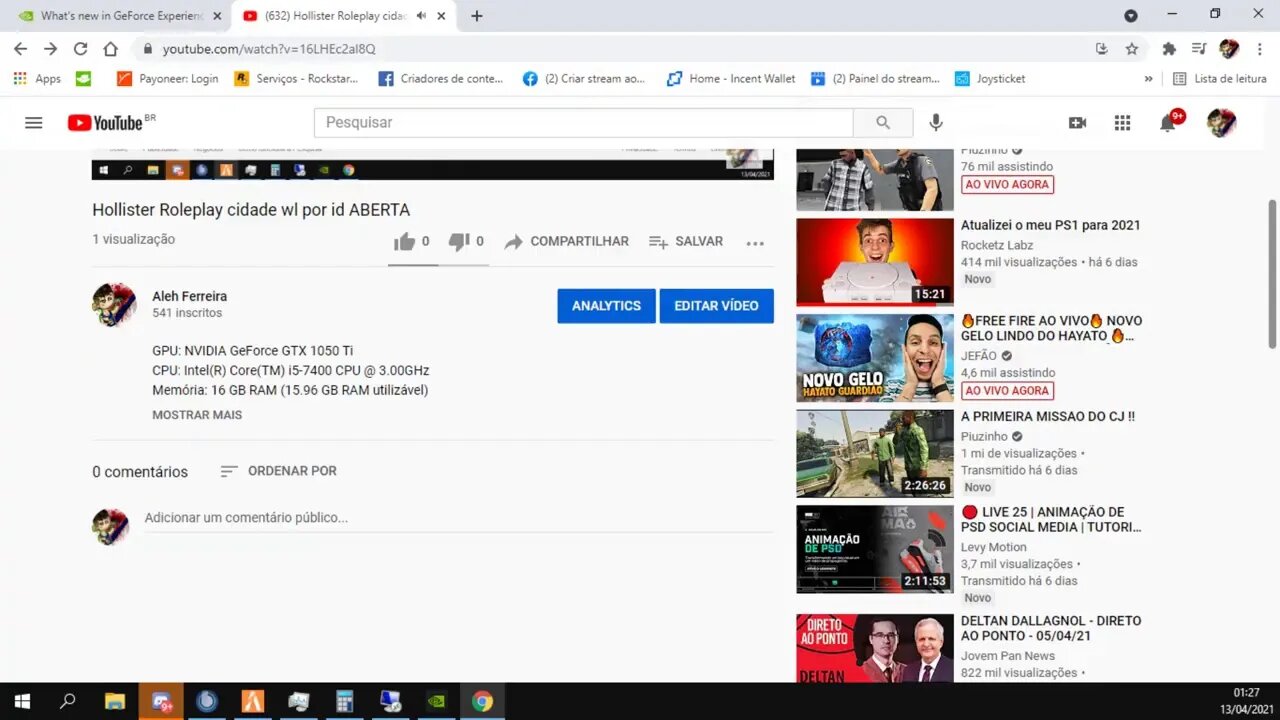Open Windows taskbar search

68,701
